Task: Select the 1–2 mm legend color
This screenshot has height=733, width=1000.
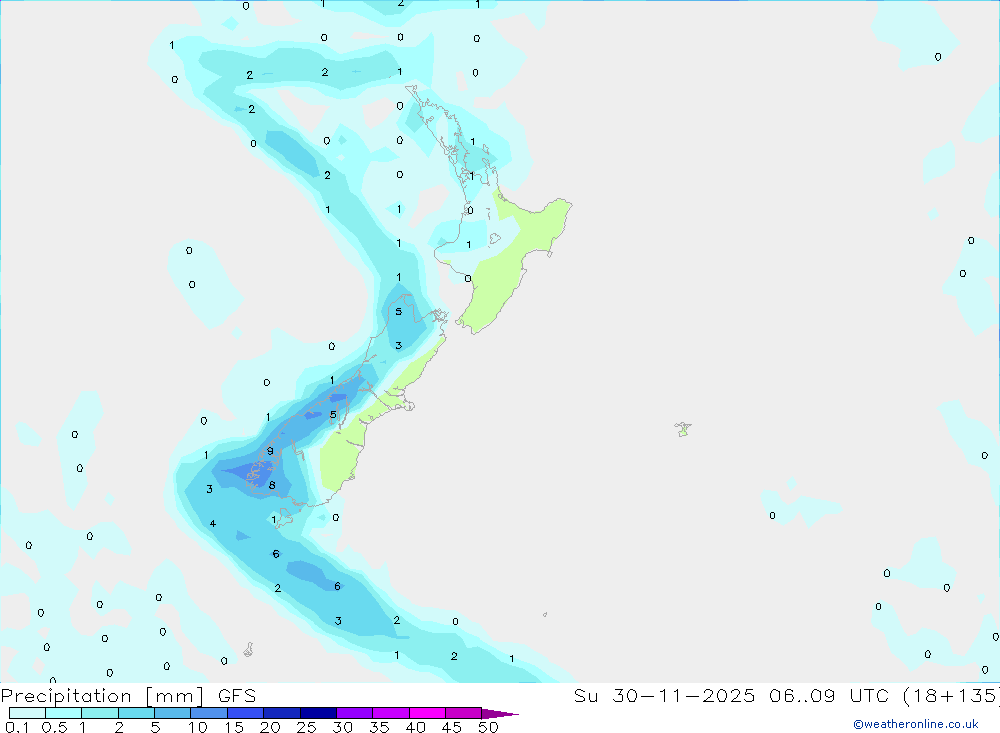Action: (99, 713)
